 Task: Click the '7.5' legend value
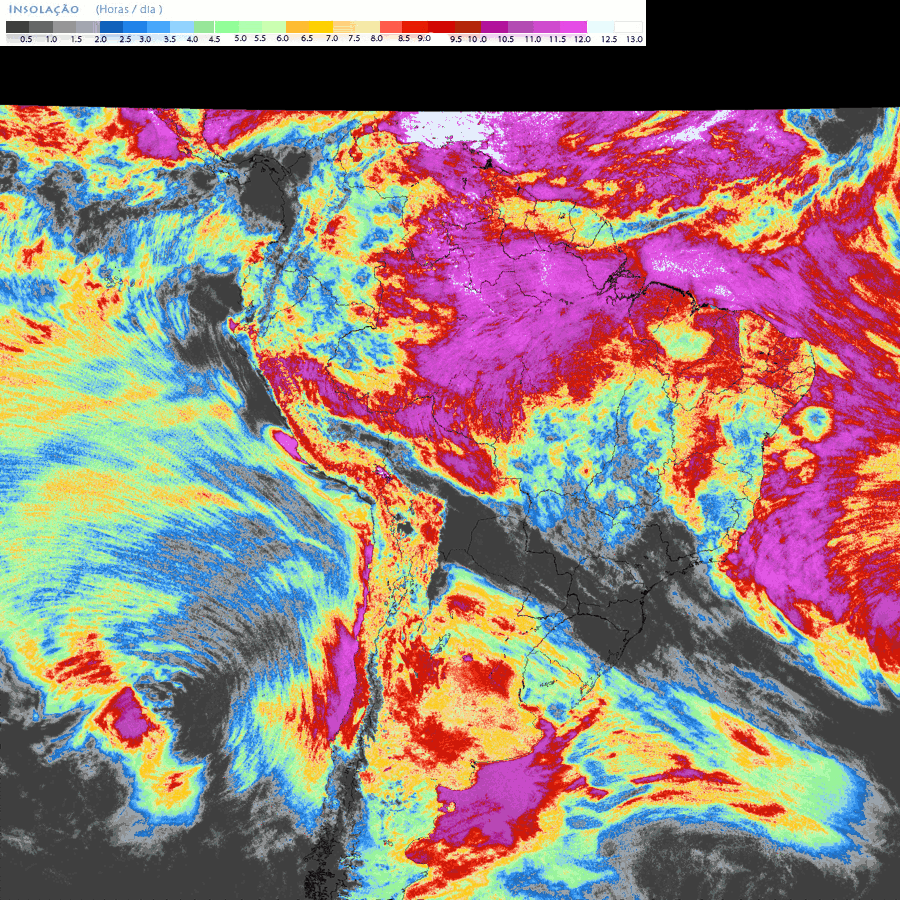[x=354, y=38]
